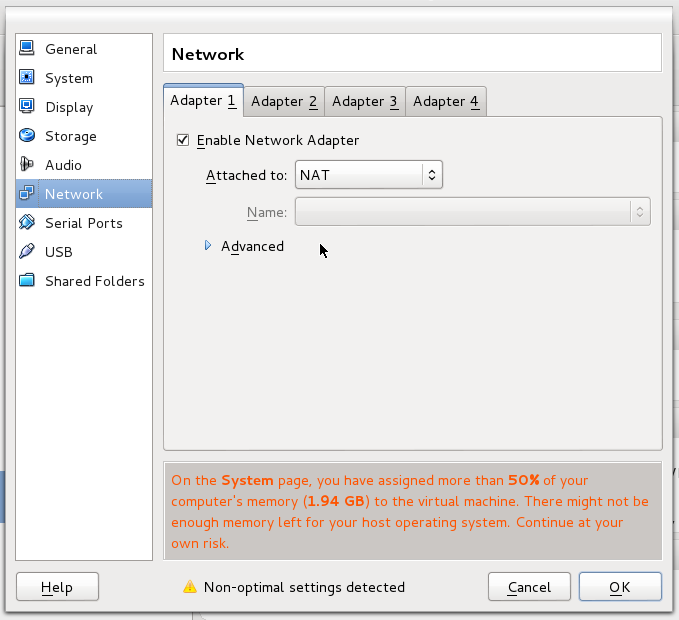
Task: Confirm settings with OK button
Action: [x=620, y=587]
